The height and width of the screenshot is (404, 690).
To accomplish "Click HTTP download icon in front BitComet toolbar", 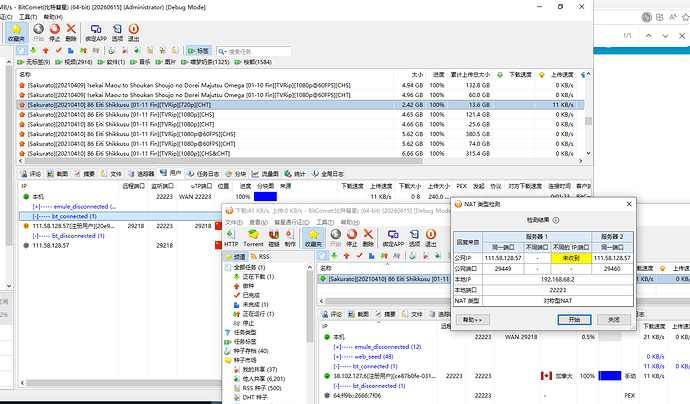I will [x=231, y=238].
